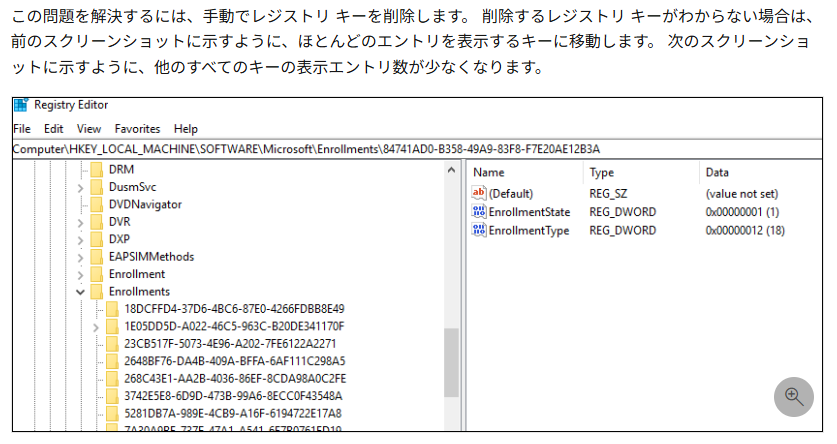Click the registry path address bar
837x444 pixels.
417,149
